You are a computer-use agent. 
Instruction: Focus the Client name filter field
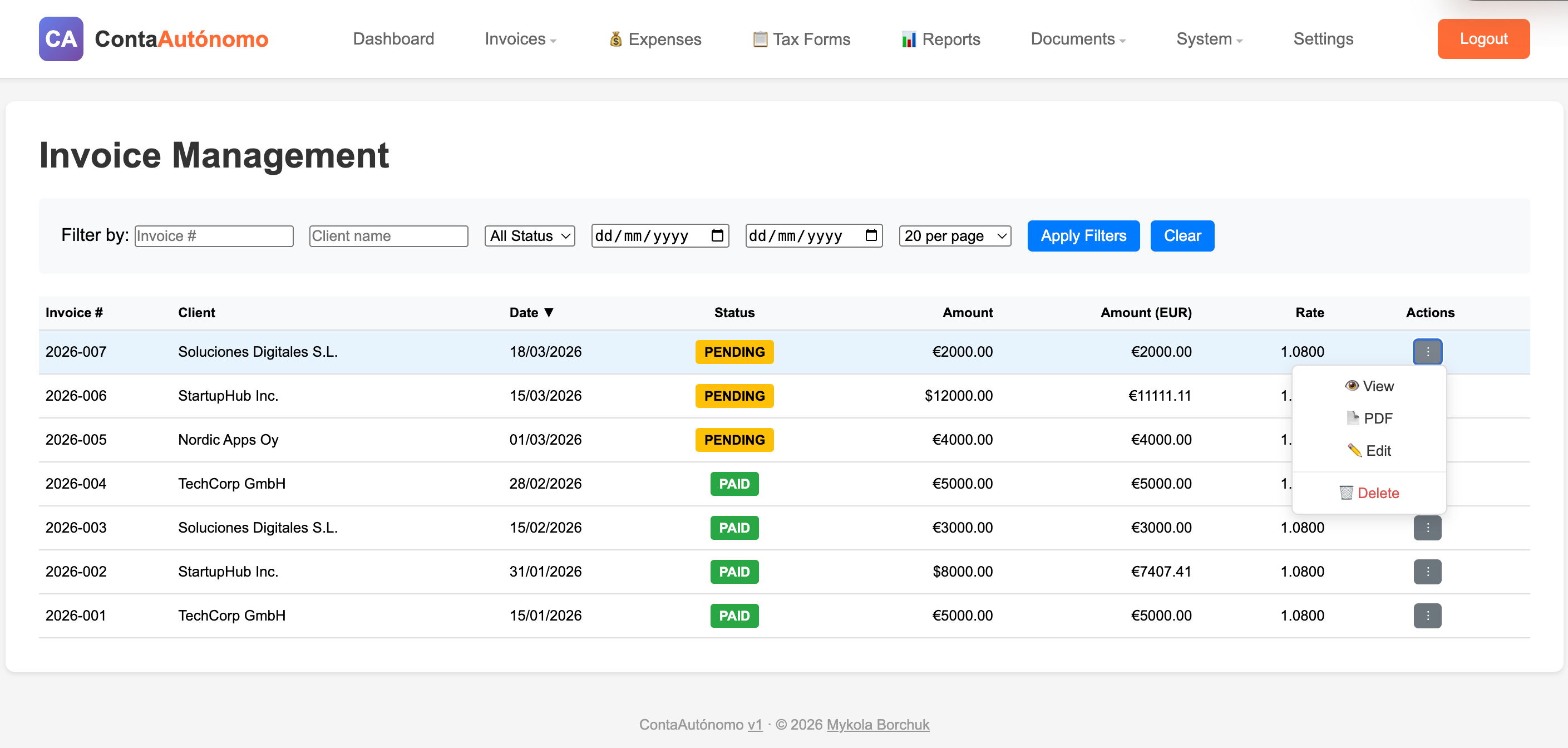388,235
